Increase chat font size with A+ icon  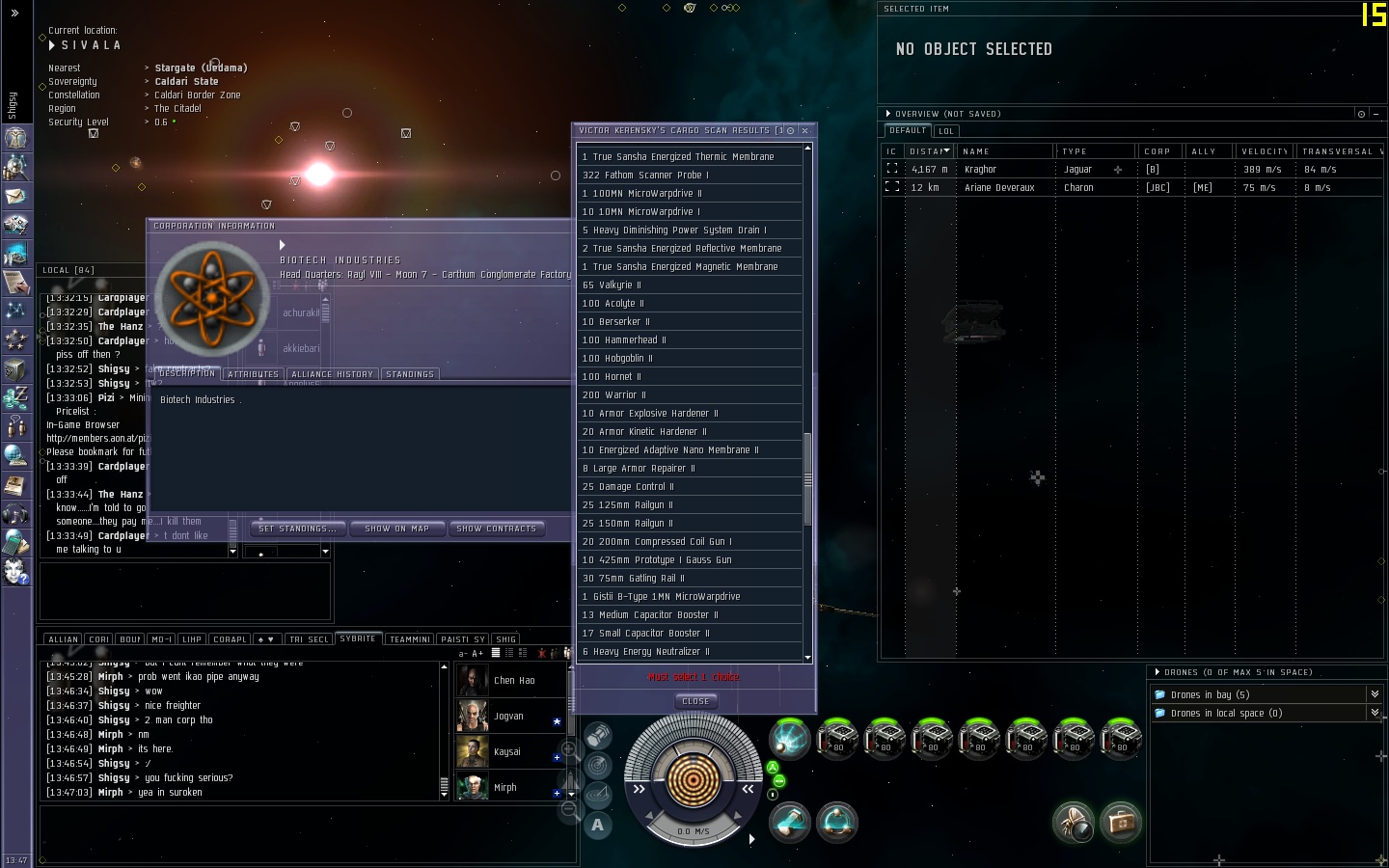click(477, 653)
